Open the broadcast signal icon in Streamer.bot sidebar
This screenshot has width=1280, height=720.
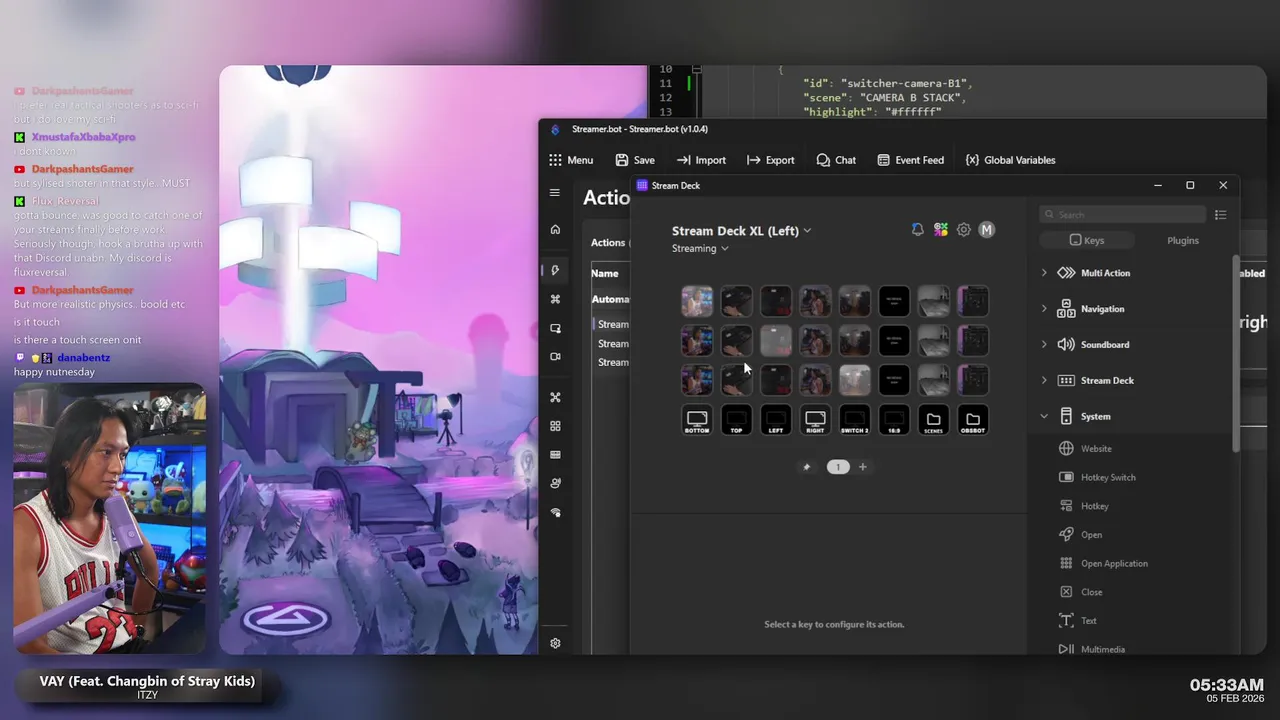point(555,512)
